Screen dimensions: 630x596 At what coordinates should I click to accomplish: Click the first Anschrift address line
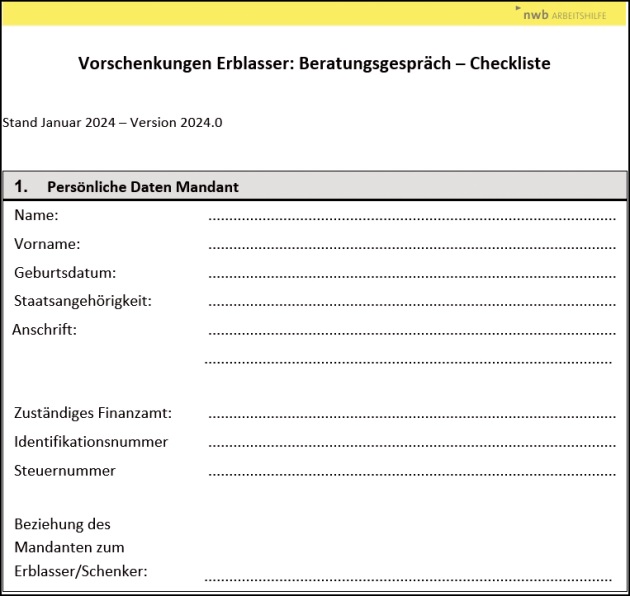tap(411, 331)
